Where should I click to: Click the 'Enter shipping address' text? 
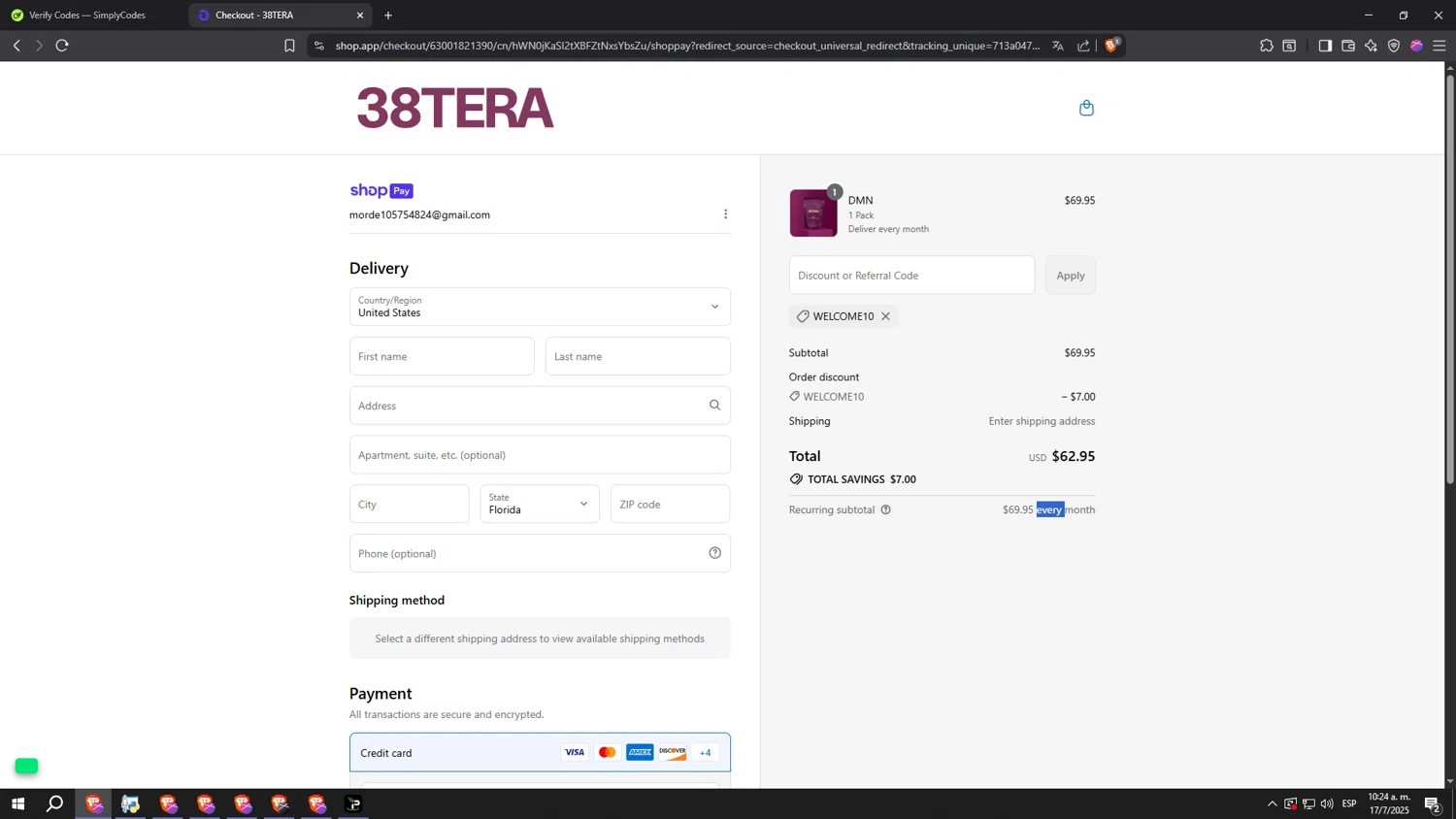pyautogui.click(x=1042, y=421)
